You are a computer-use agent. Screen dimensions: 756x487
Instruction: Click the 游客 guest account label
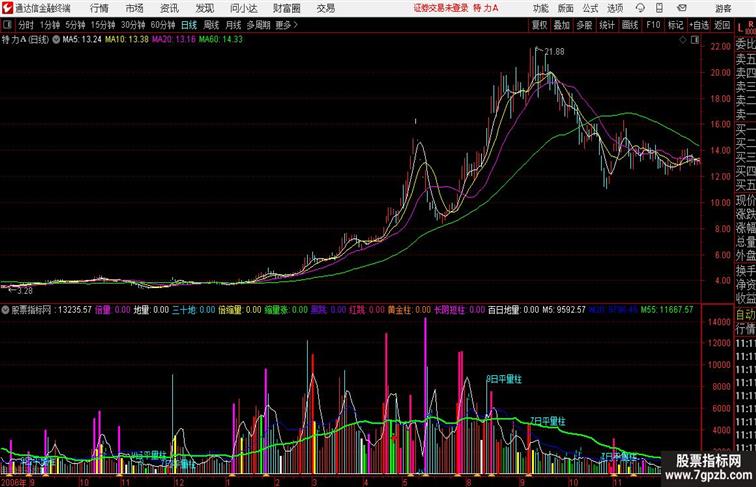pyautogui.click(x=723, y=8)
